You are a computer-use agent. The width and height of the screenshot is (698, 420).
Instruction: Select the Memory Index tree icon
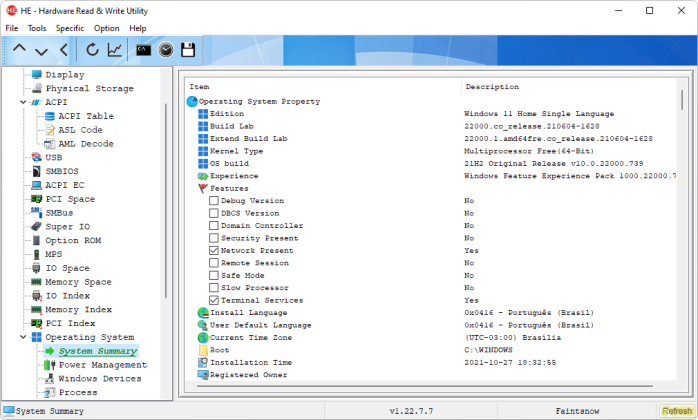37,310
